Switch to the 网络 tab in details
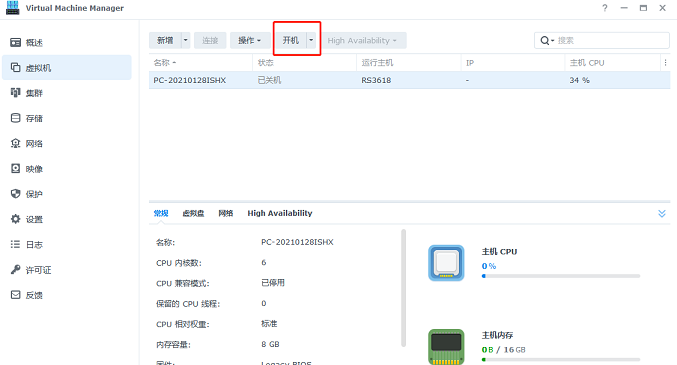Image resolution: width=677 pixels, height=365 pixels. (x=226, y=213)
